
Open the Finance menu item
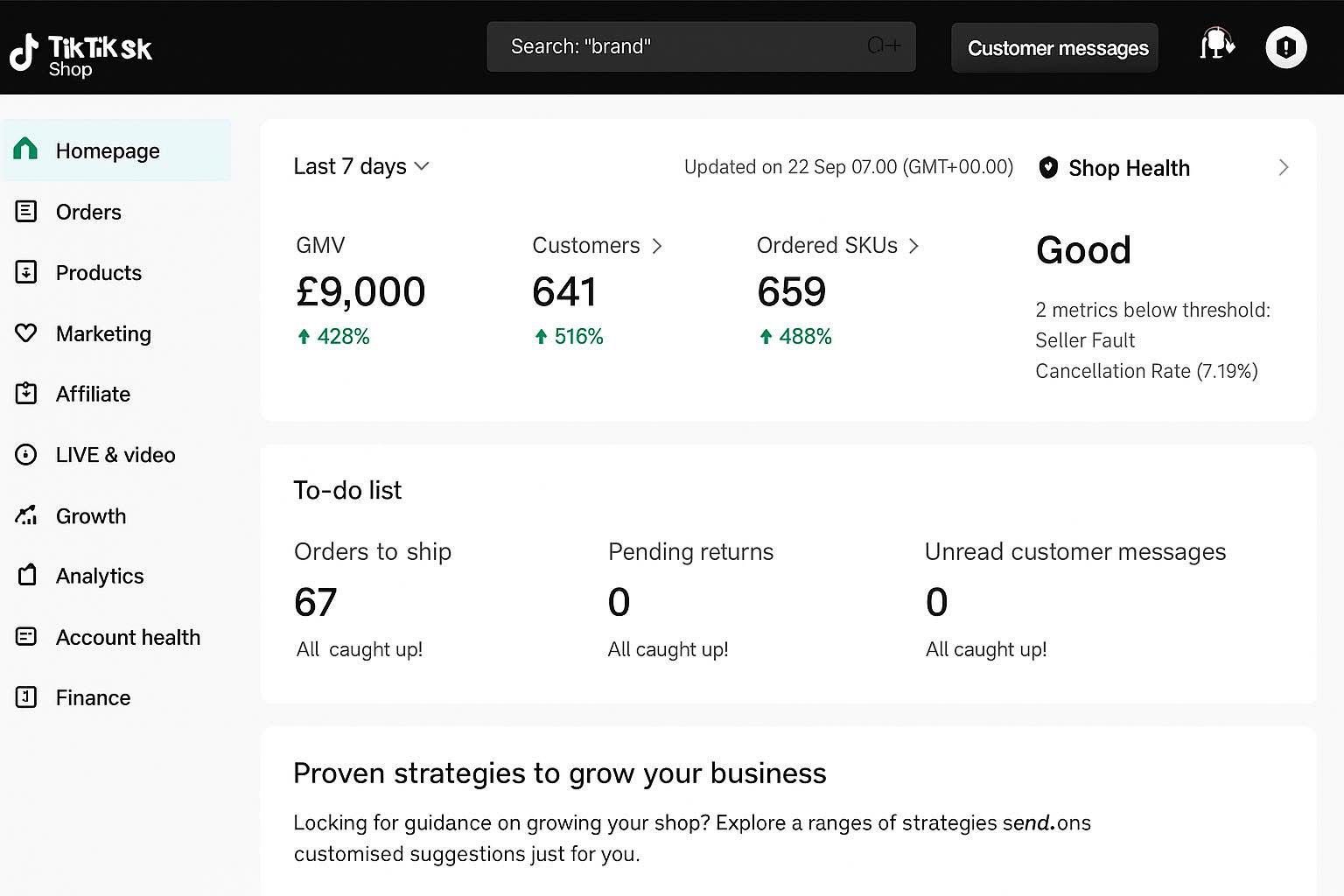pyautogui.click(x=93, y=697)
